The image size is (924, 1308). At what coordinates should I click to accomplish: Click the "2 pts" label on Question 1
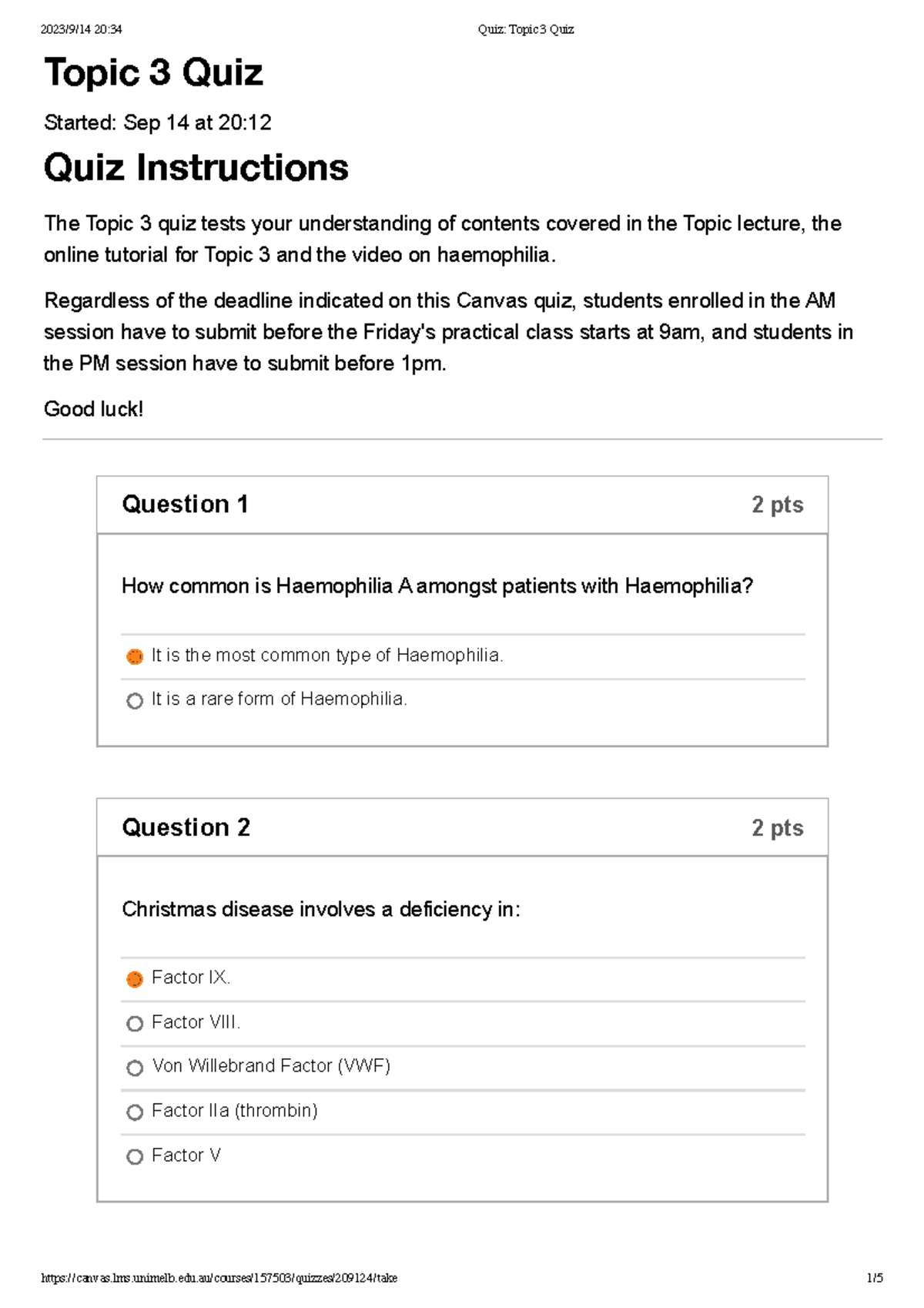[x=777, y=505]
